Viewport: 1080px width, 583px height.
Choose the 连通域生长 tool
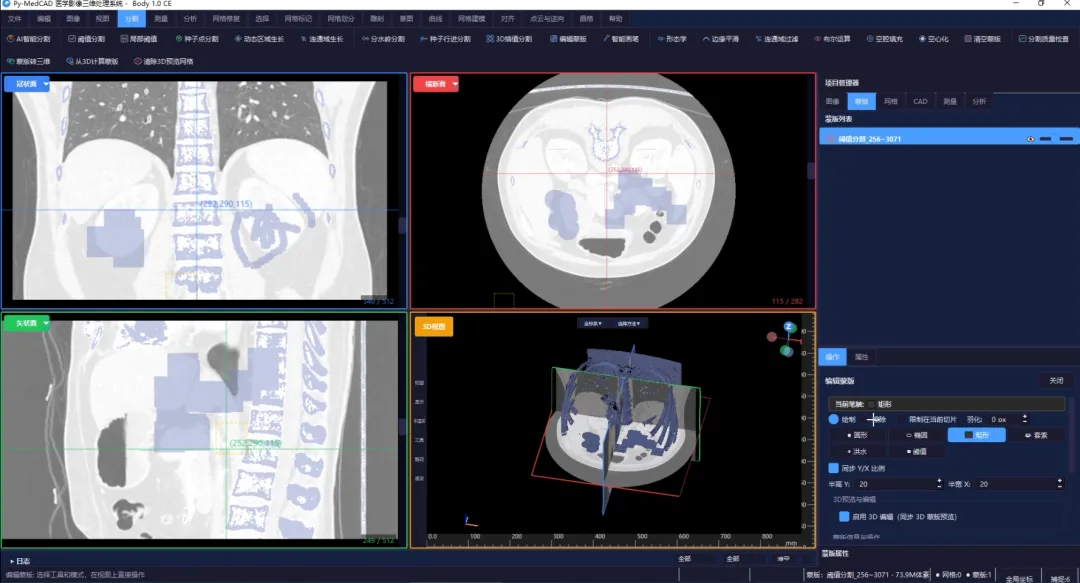[322, 39]
